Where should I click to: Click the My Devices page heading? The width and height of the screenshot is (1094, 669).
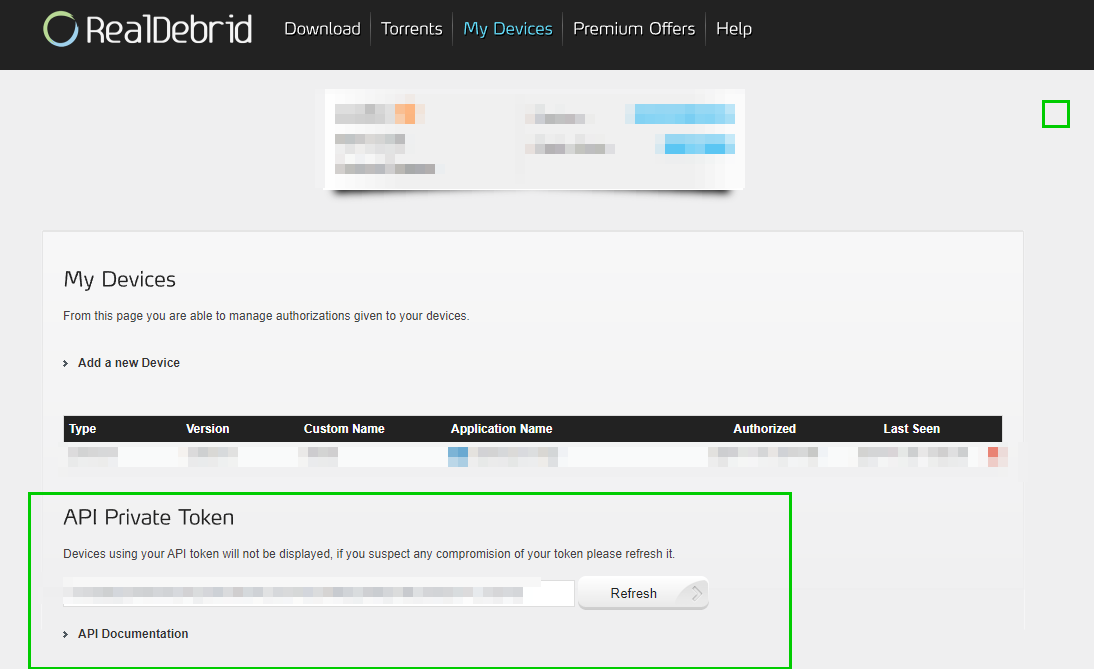(119, 280)
